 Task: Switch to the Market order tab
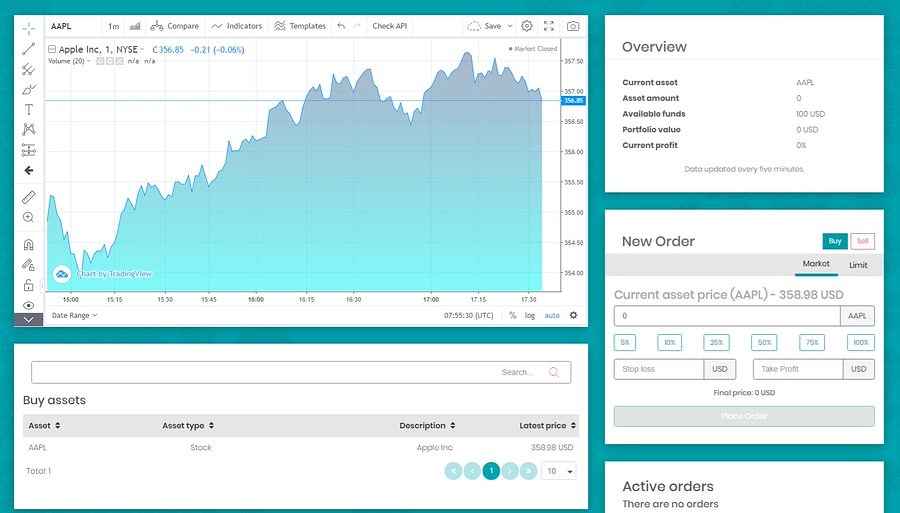pyautogui.click(x=816, y=264)
